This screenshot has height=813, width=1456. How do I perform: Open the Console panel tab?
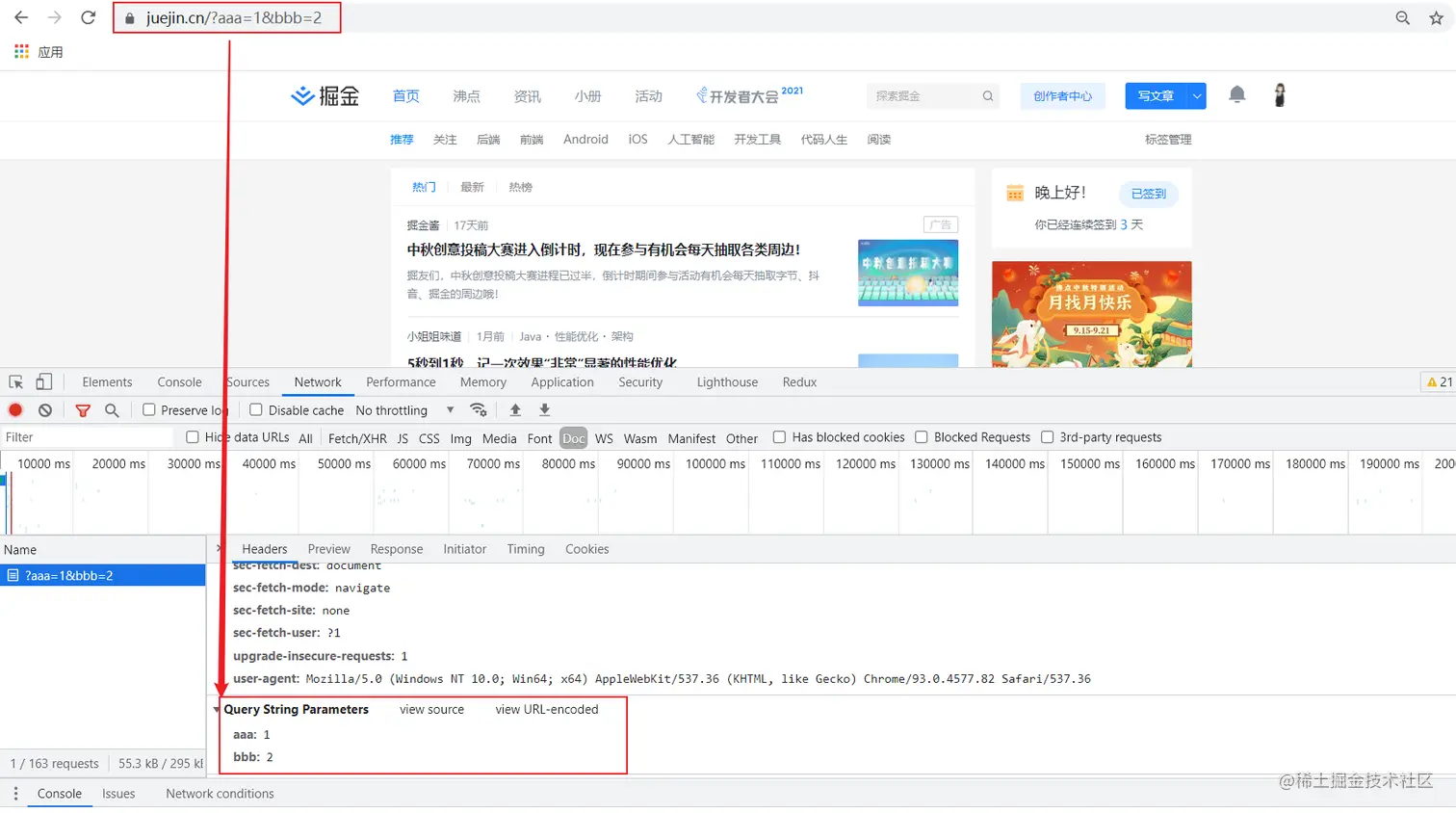tap(179, 382)
